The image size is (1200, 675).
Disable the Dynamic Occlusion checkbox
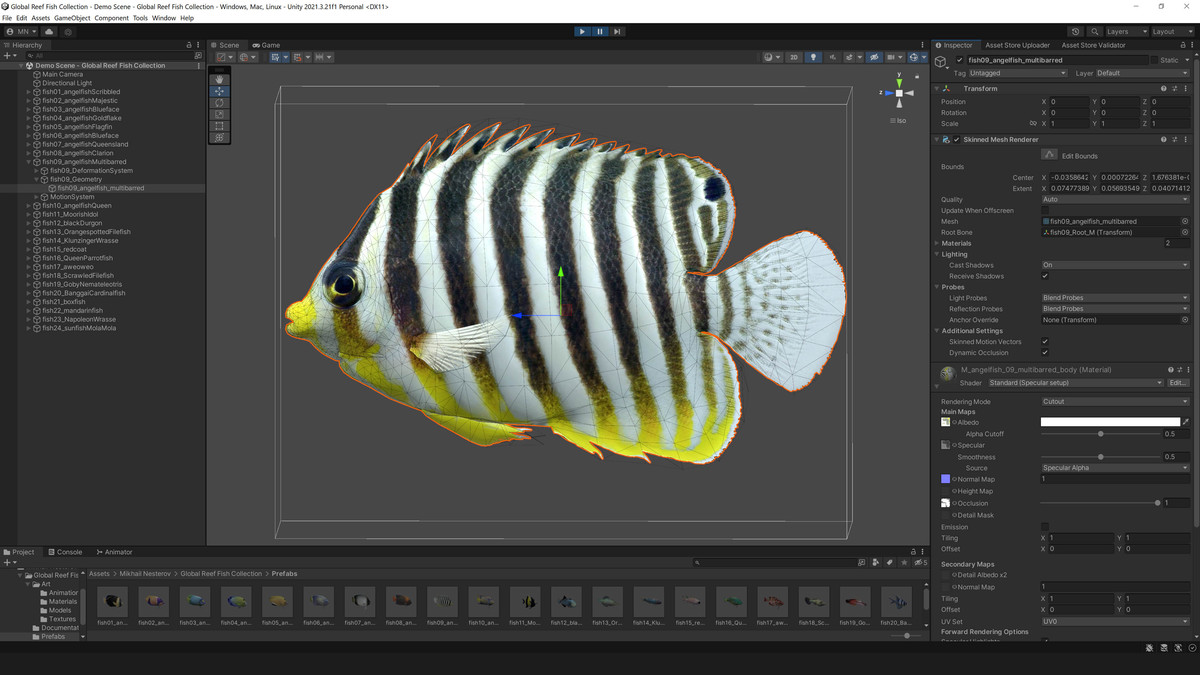pos(1045,352)
